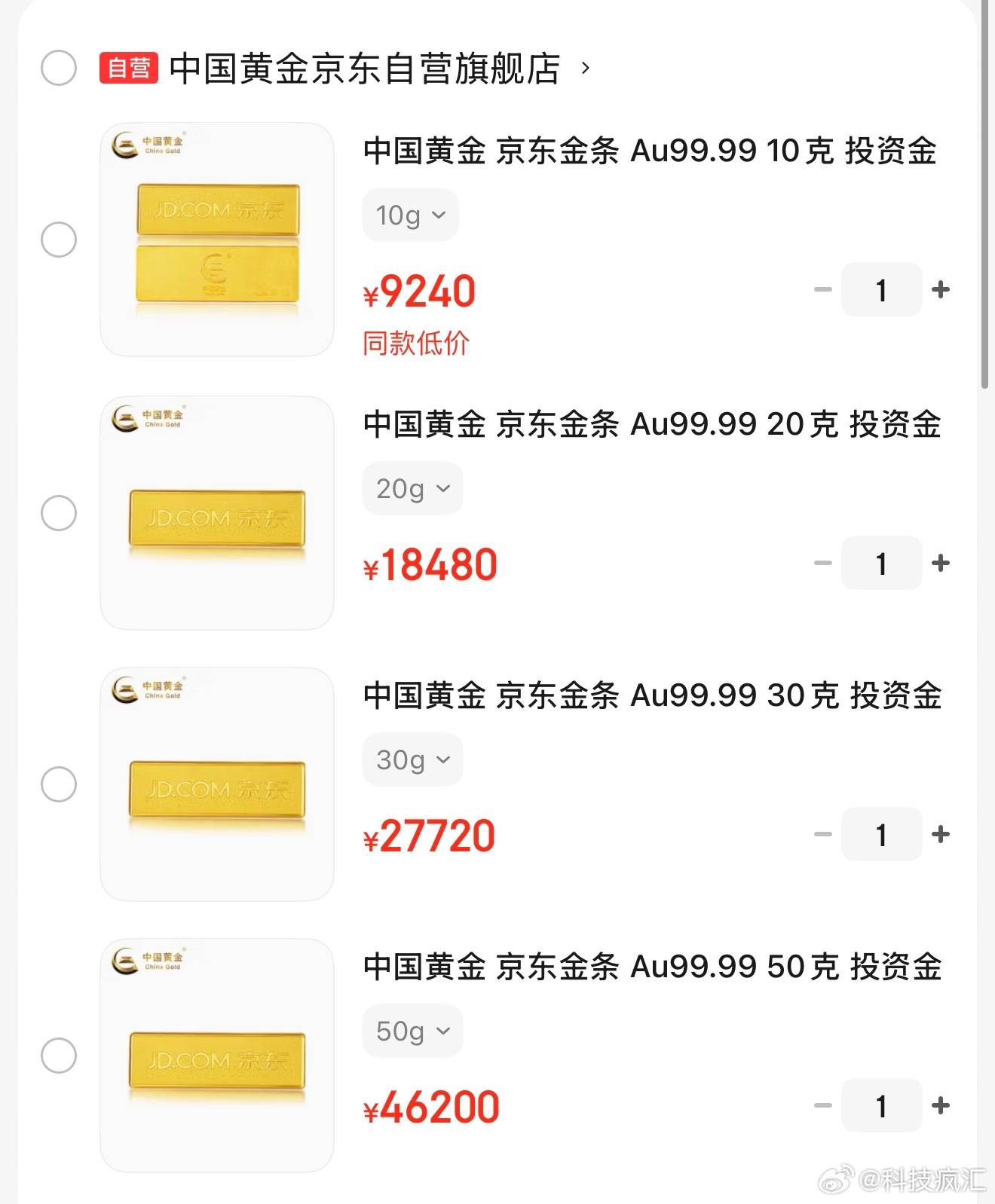Tick the 20克 gold bar selection circle

(59, 513)
